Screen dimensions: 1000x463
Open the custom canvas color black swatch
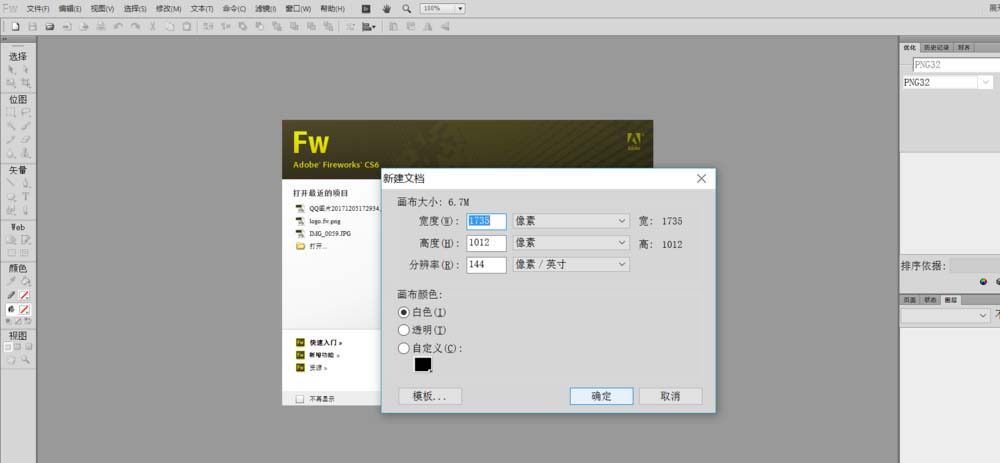422,365
